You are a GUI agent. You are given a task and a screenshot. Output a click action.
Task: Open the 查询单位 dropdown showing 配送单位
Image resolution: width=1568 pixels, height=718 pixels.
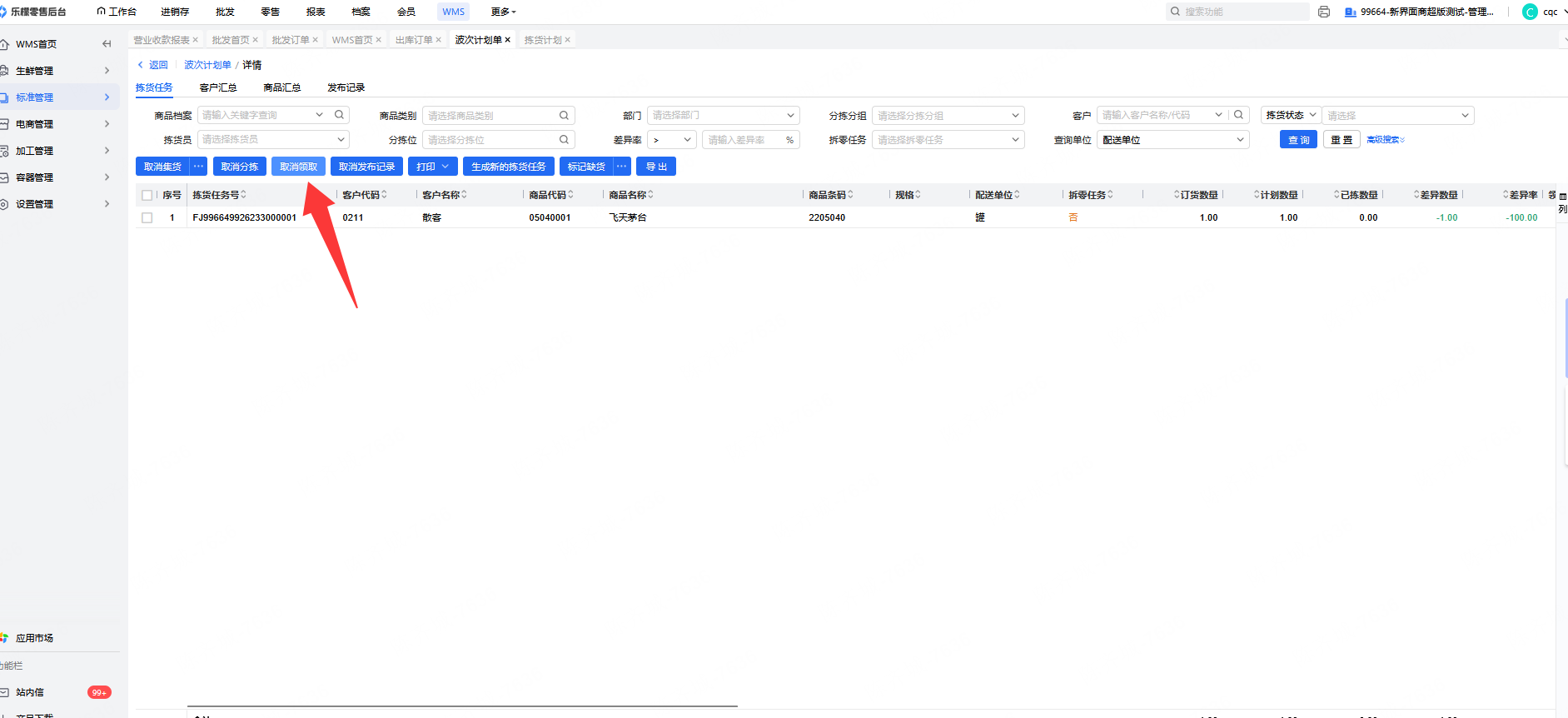coord(1173,140)
